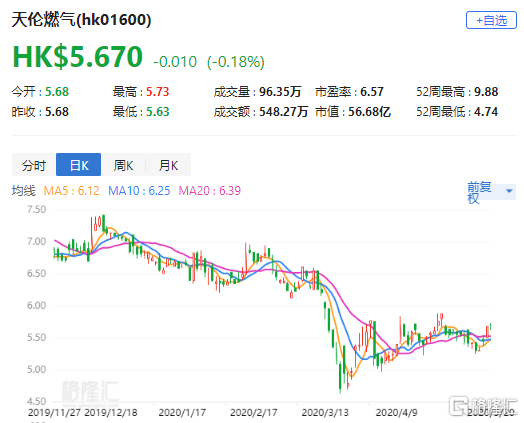
Task: Click the 2019/12/18 date axis label
Action: coord(111,412)
